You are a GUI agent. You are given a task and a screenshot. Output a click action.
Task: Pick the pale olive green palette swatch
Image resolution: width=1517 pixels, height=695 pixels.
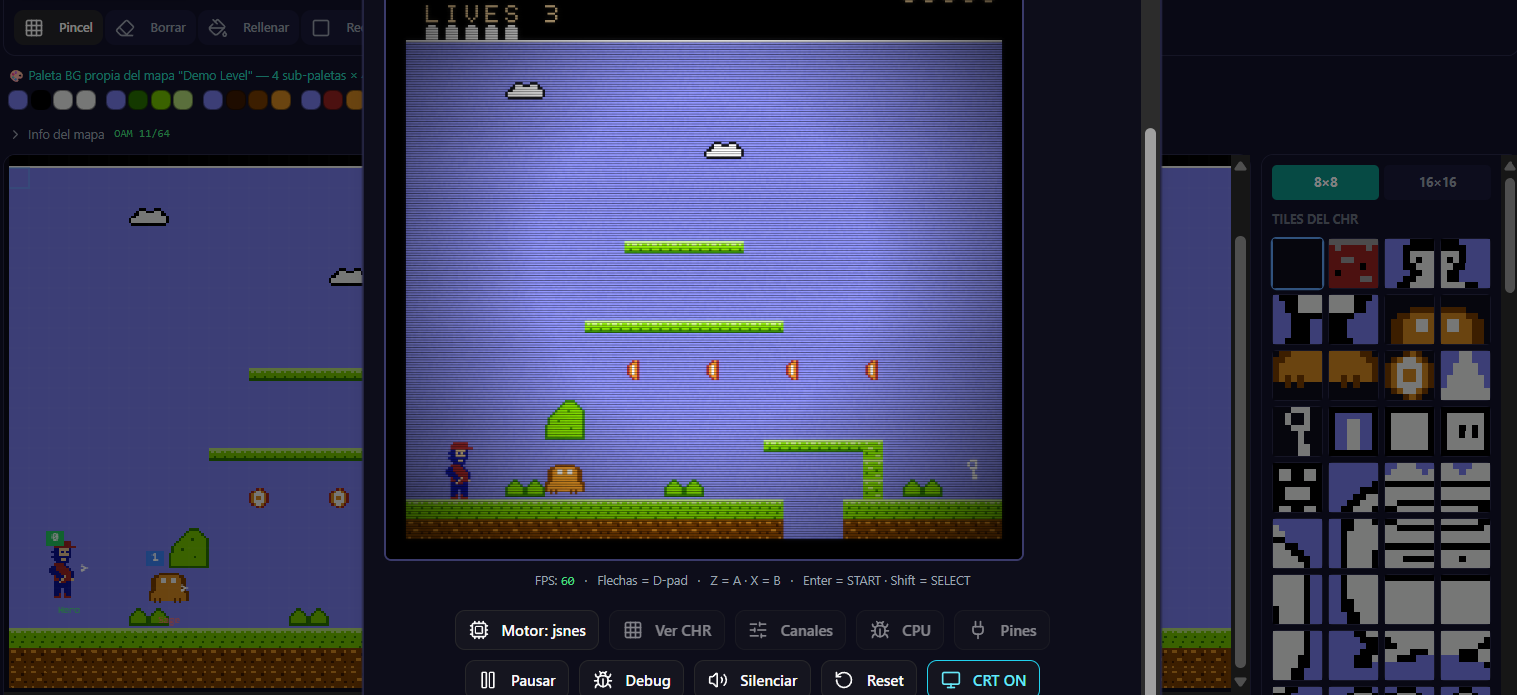coord(182,100)
